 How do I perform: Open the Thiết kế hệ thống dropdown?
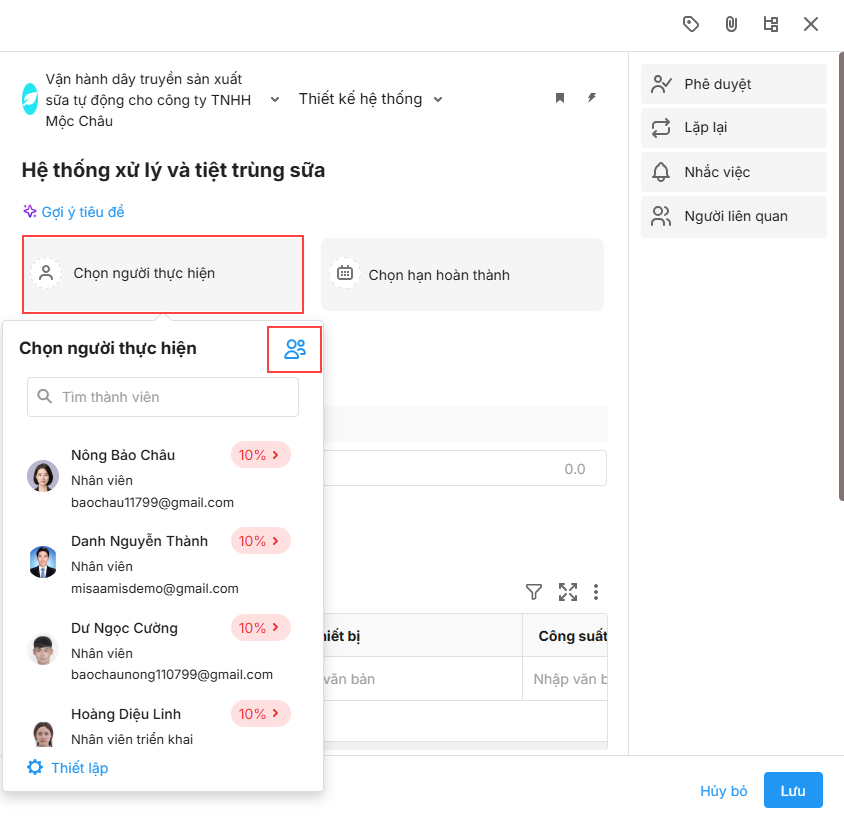pos(371,99)
